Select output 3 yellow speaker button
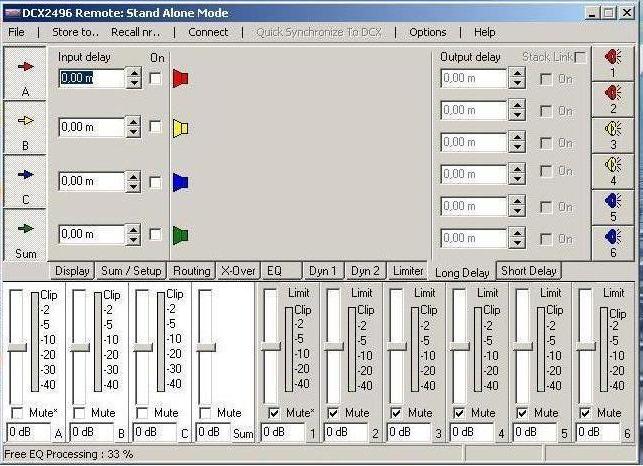The height and width of the screenshot is (466, 643). (x=613, y=135)
